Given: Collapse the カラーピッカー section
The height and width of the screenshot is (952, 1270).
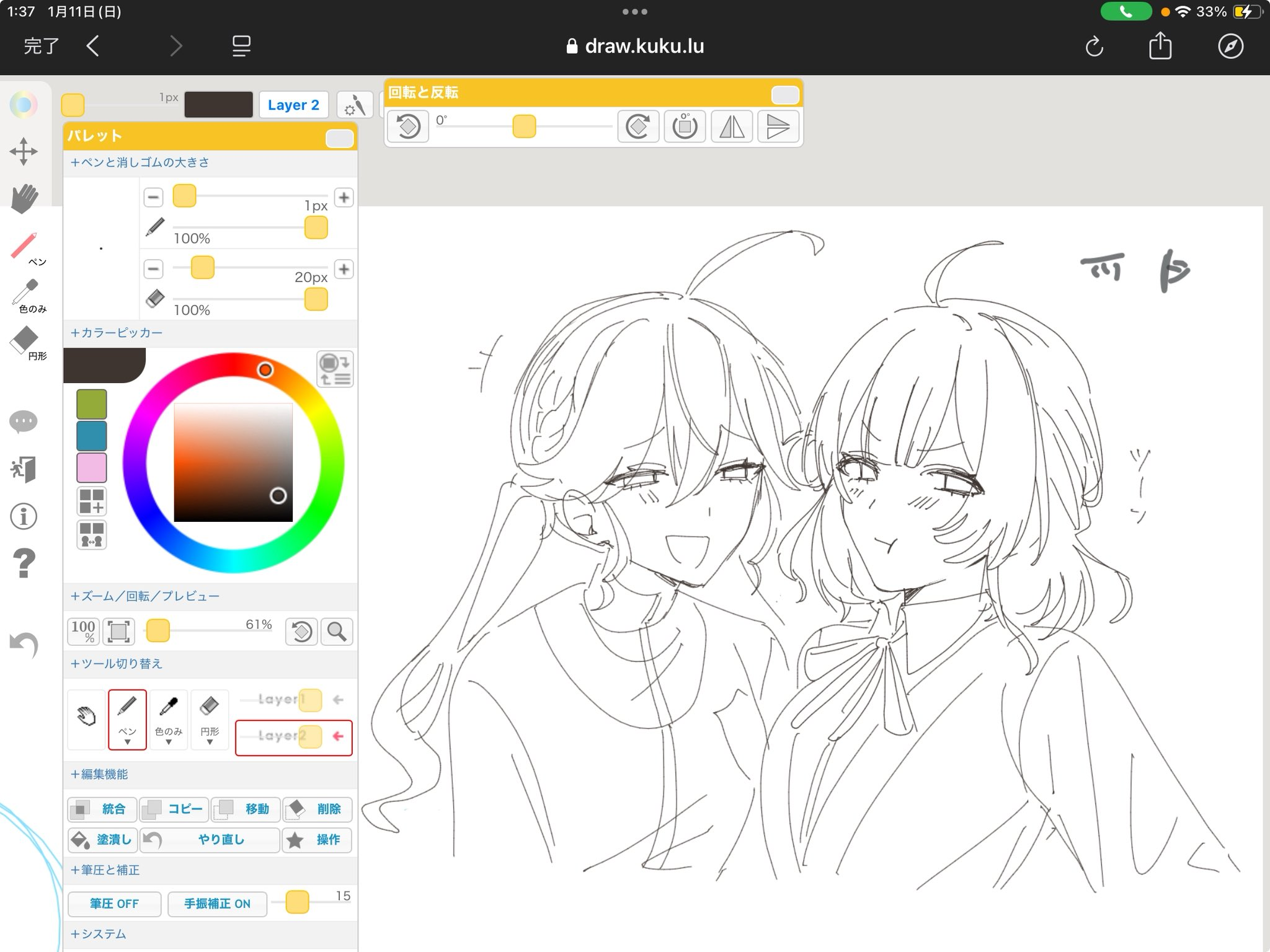Looking at the screenshot, I should click(x=117, y=333).
